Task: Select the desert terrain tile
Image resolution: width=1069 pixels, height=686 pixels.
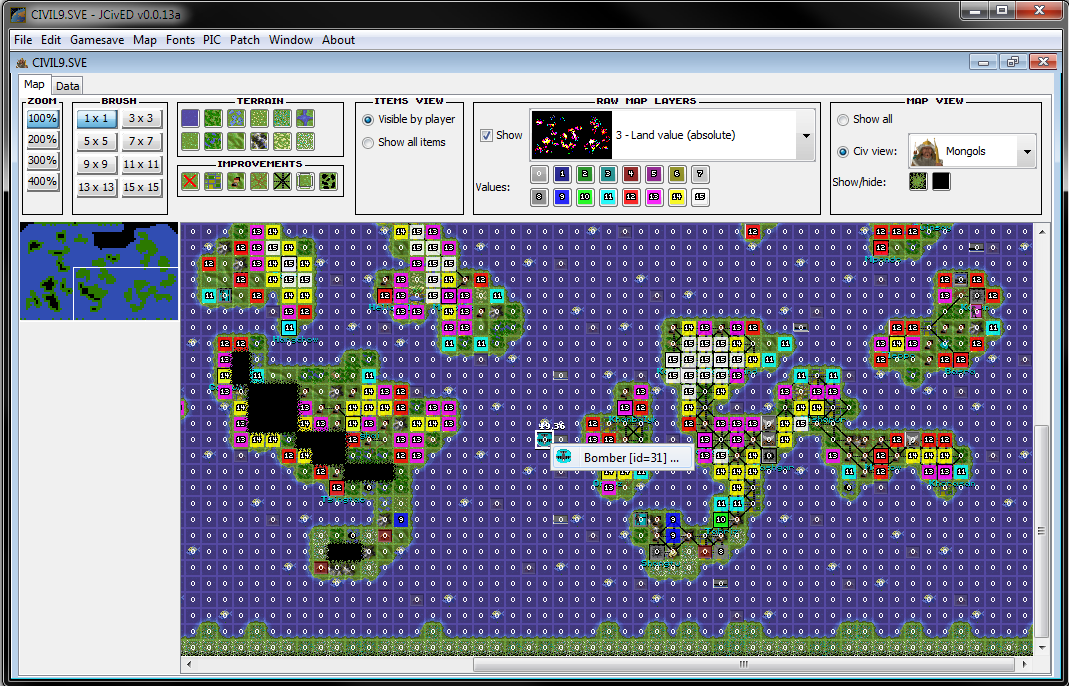Action: pyautogui.click(x=282, y=141)
